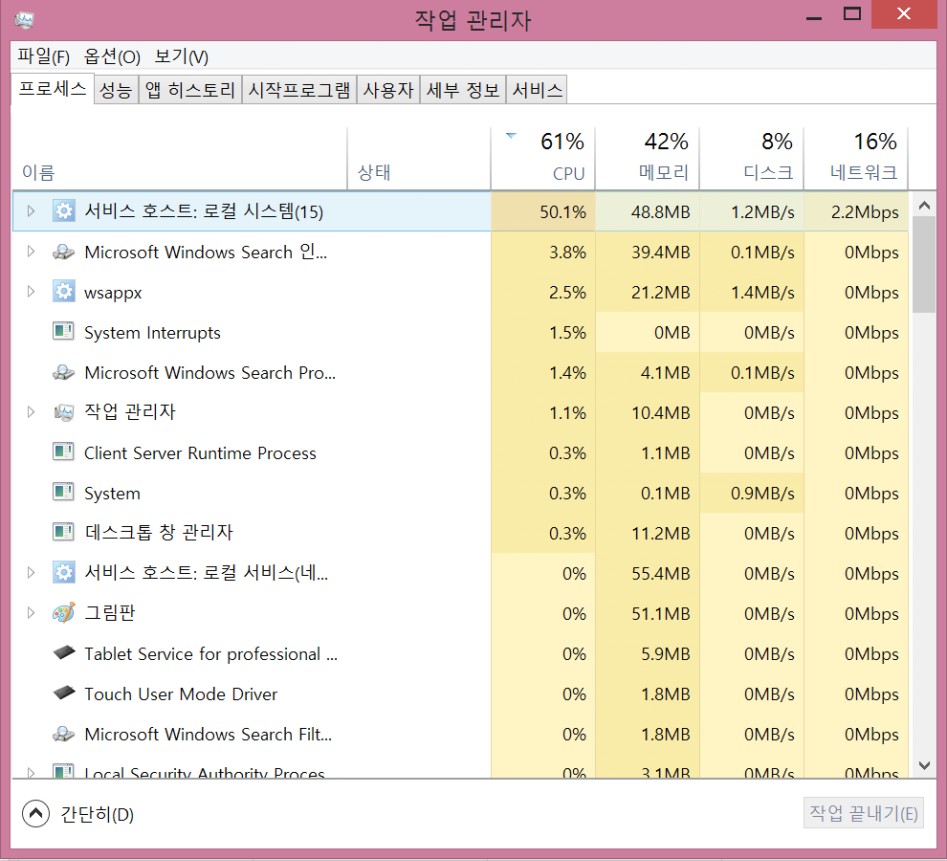947x861 pixels.
Task: Click the 작업 관리자 process row icon
Action: [x=63, y=412]
